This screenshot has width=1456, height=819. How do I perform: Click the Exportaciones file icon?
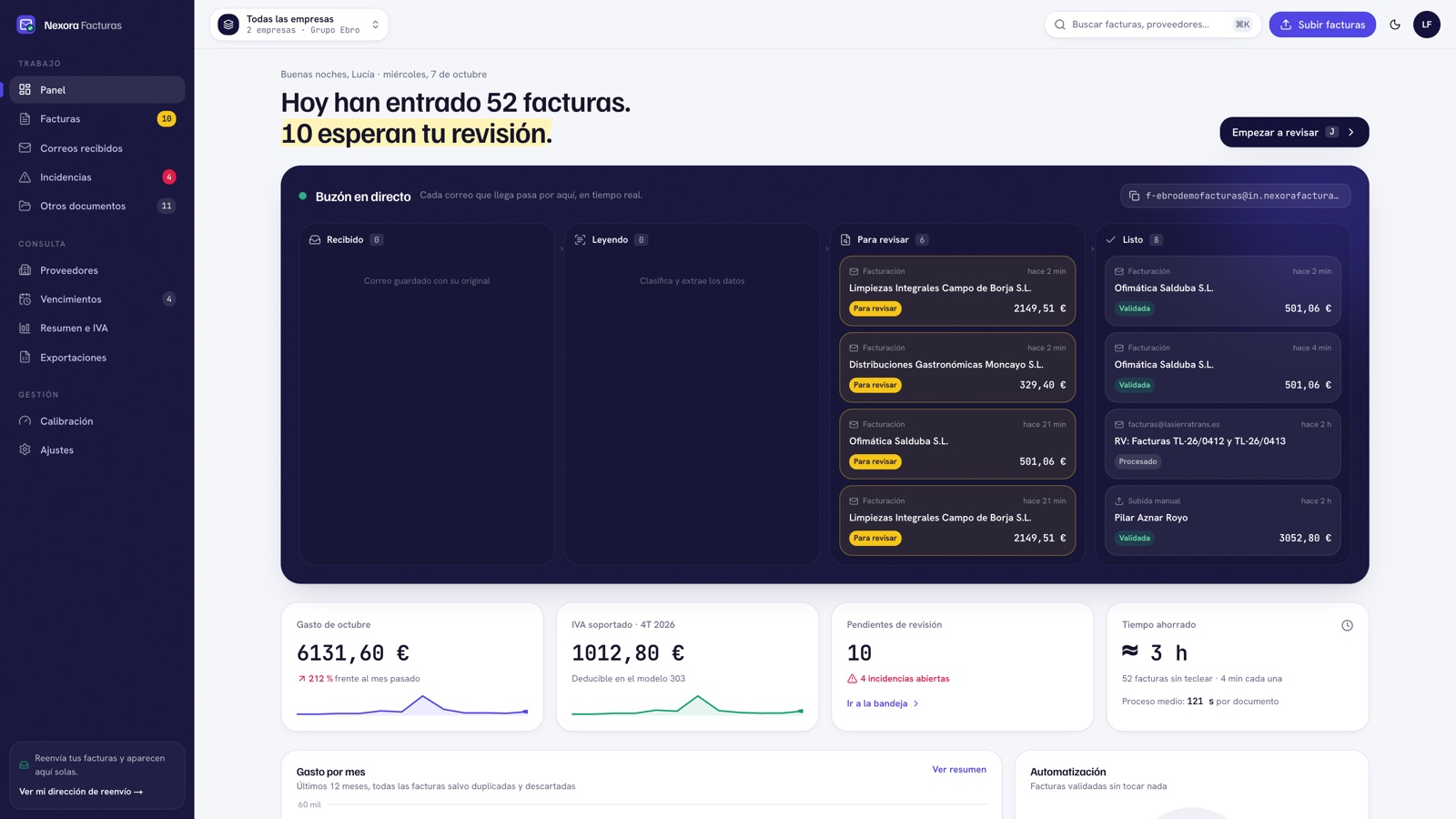[x=25, y=358]
